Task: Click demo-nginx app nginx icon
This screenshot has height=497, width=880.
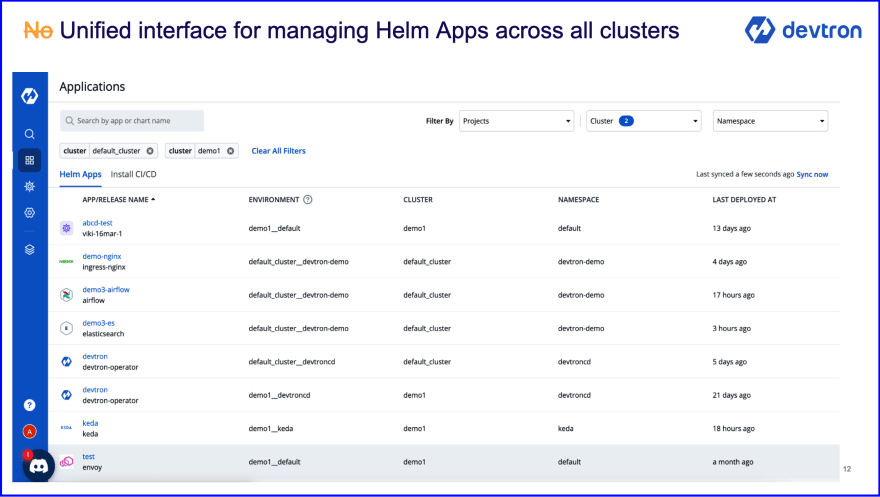Action: 66,261
